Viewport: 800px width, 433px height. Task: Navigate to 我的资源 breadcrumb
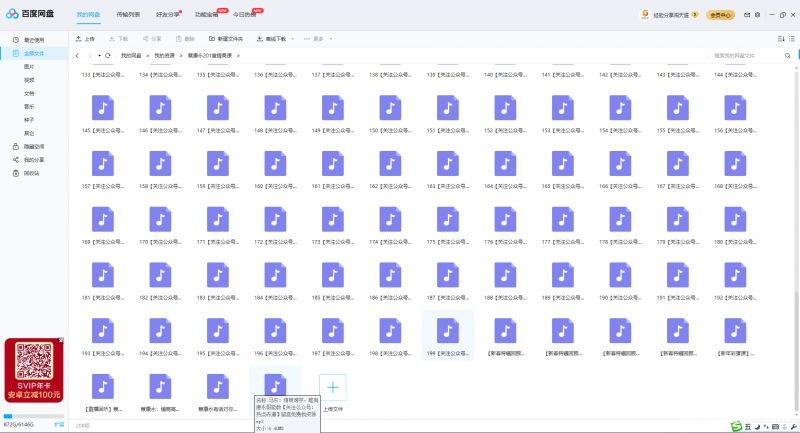[164, 56]
